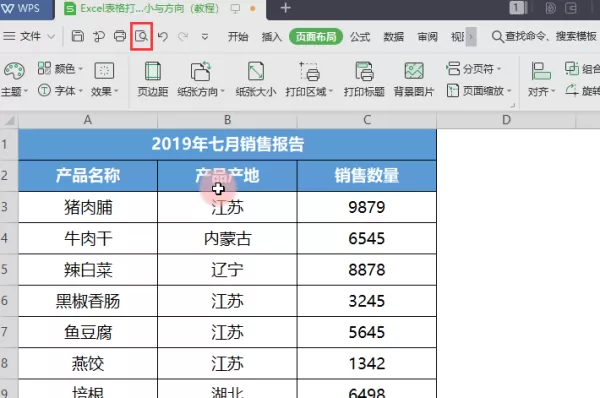Select the 燕饺 cell
Viewport: 600px width, 398px height.
click(x=88, y=363)
